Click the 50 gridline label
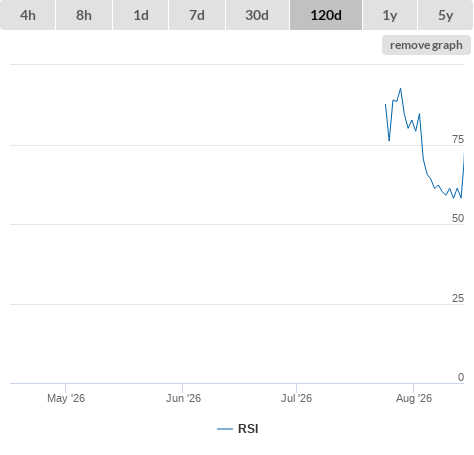The width and height of the screenshot is (474, 455). [x=458, y=218]
